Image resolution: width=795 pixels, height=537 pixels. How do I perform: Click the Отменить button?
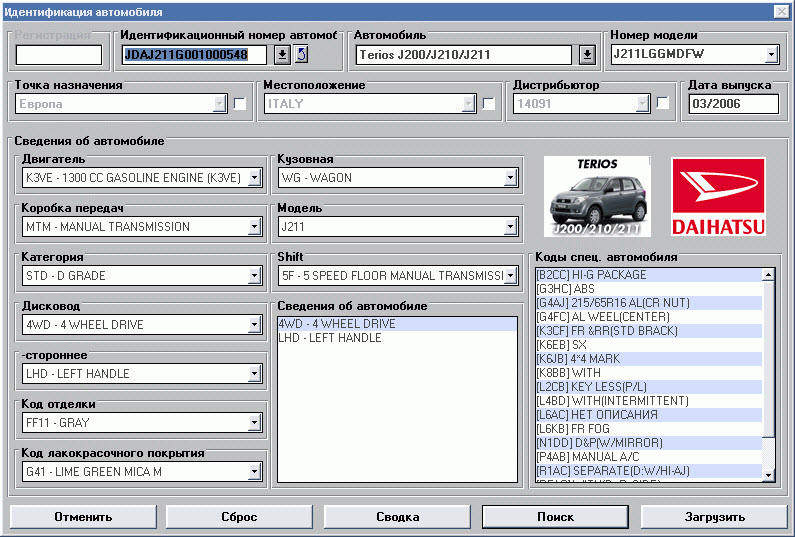(83, 517)
